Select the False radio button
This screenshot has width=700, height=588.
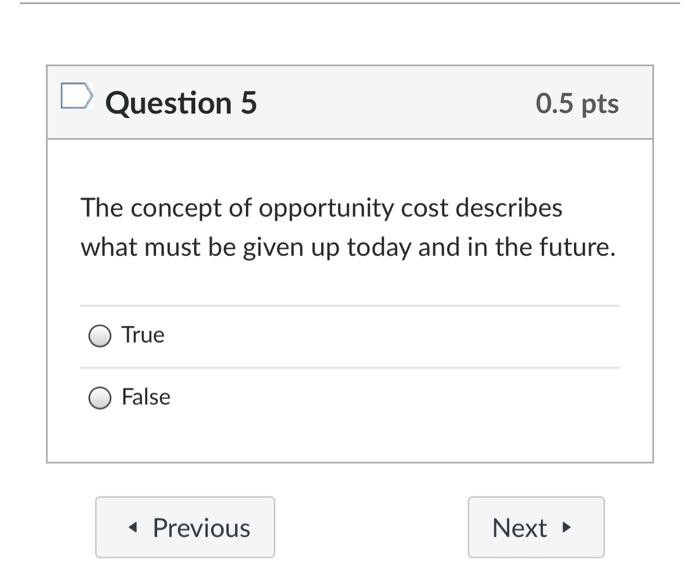click(100, 398)
